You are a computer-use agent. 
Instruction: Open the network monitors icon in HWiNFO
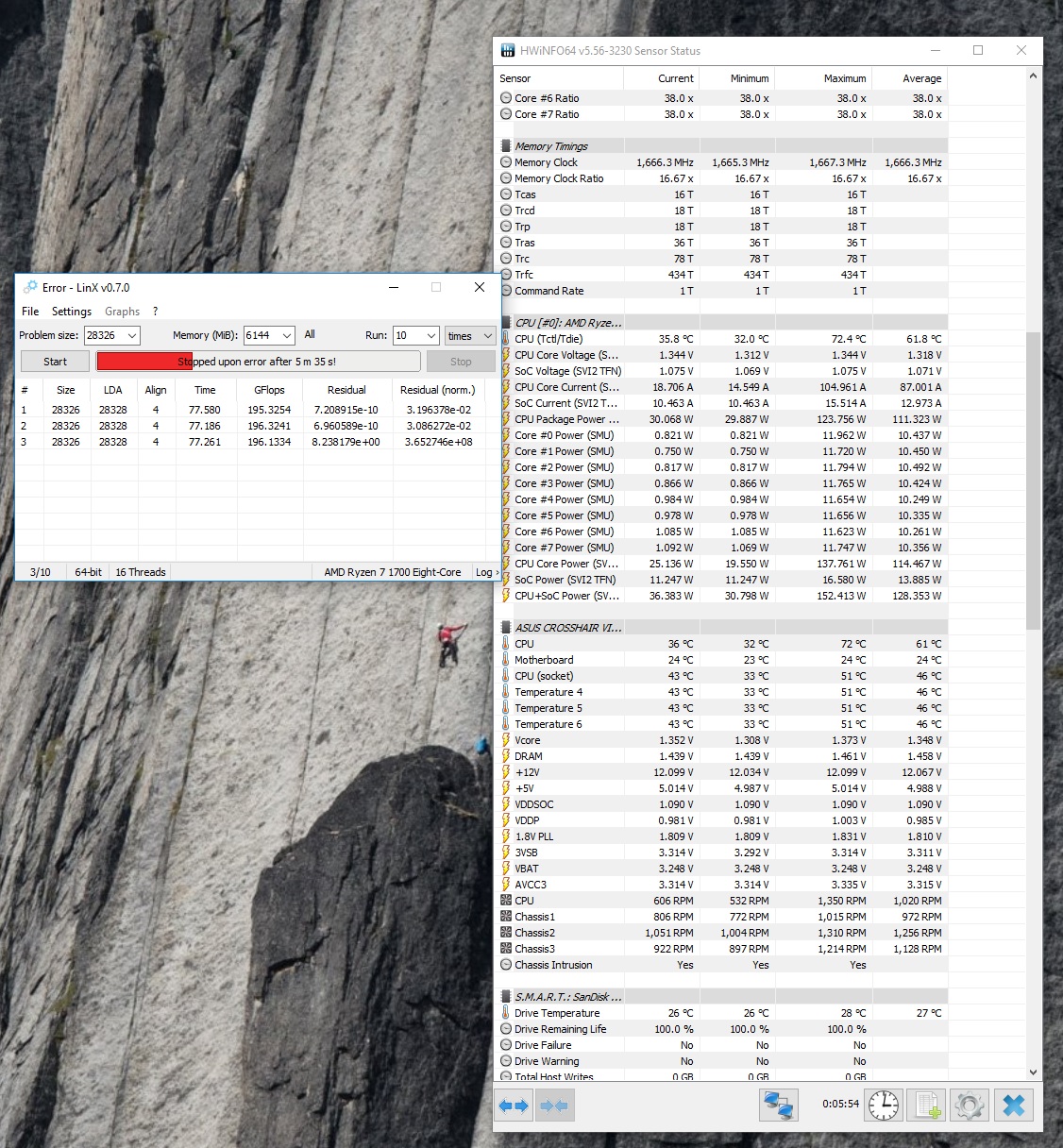click(778, 1106)
